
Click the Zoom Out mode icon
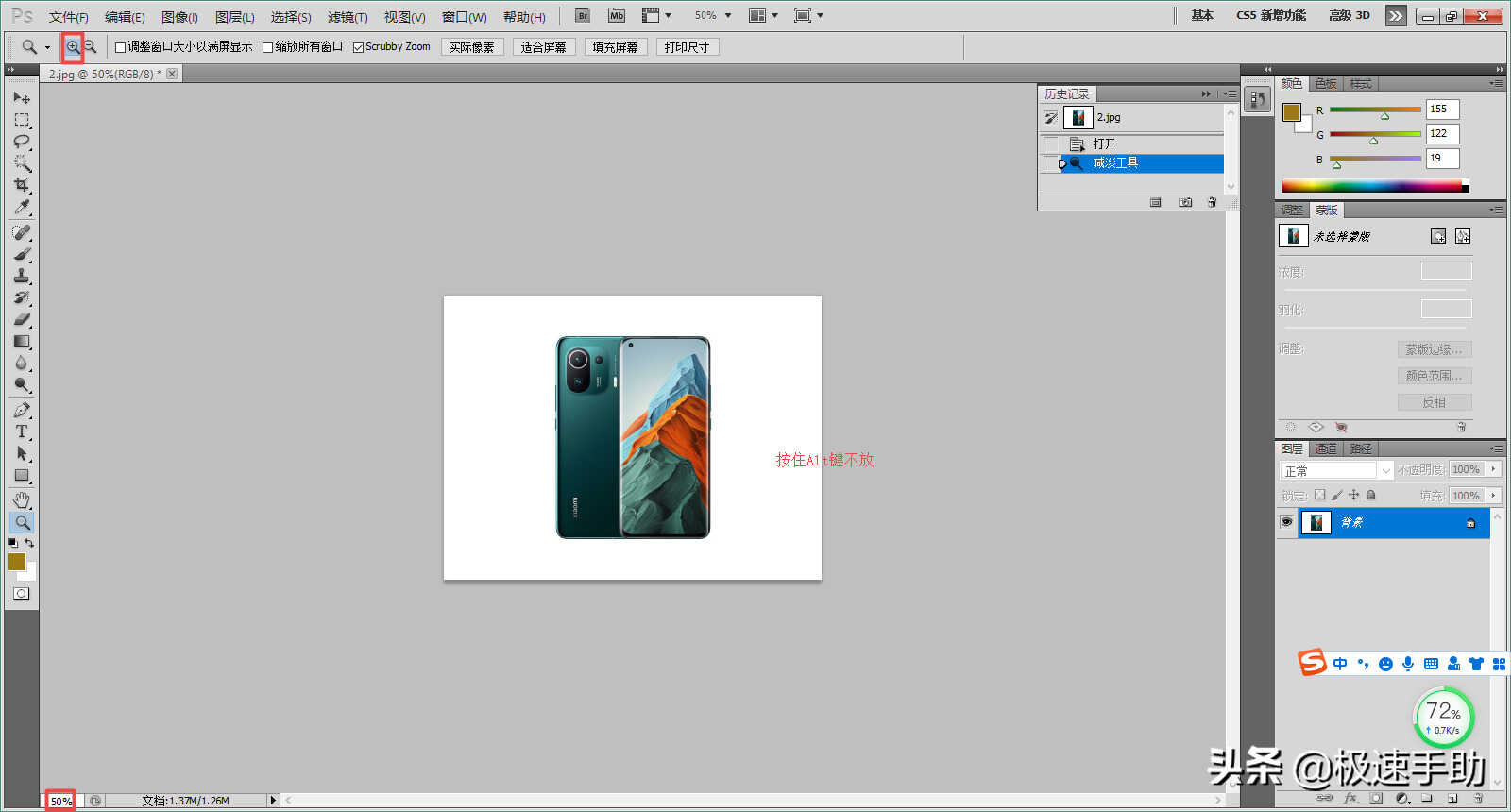91,46
